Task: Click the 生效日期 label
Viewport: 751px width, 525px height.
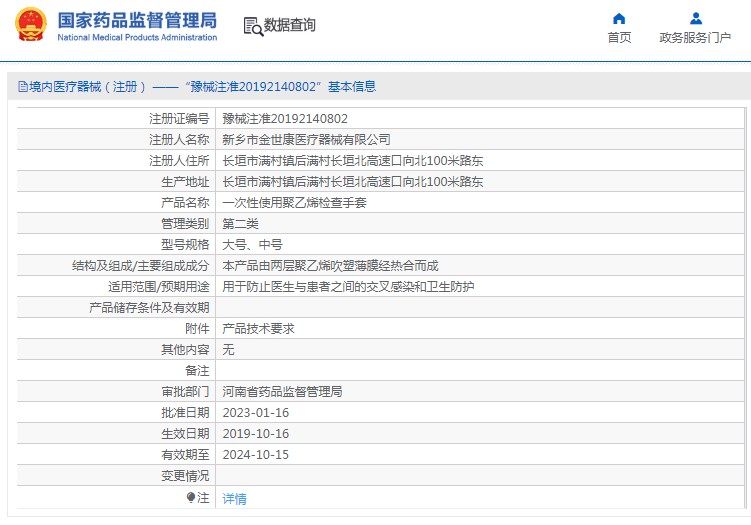Action: (185, 434)
